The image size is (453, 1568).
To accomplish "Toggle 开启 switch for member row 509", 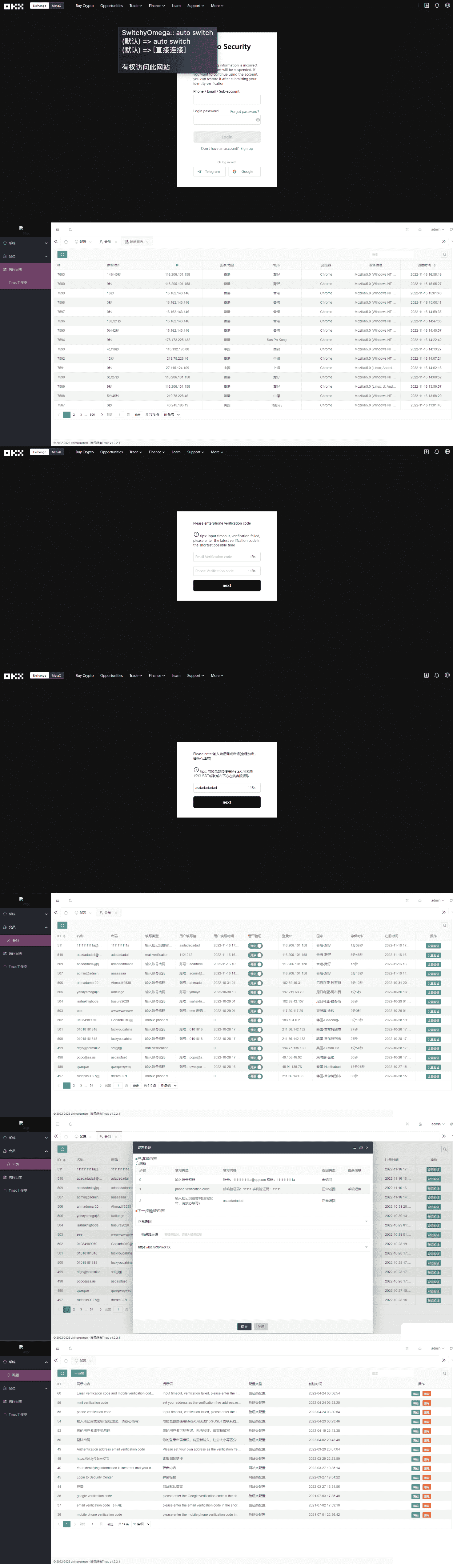I will click(x=255, y=964).
